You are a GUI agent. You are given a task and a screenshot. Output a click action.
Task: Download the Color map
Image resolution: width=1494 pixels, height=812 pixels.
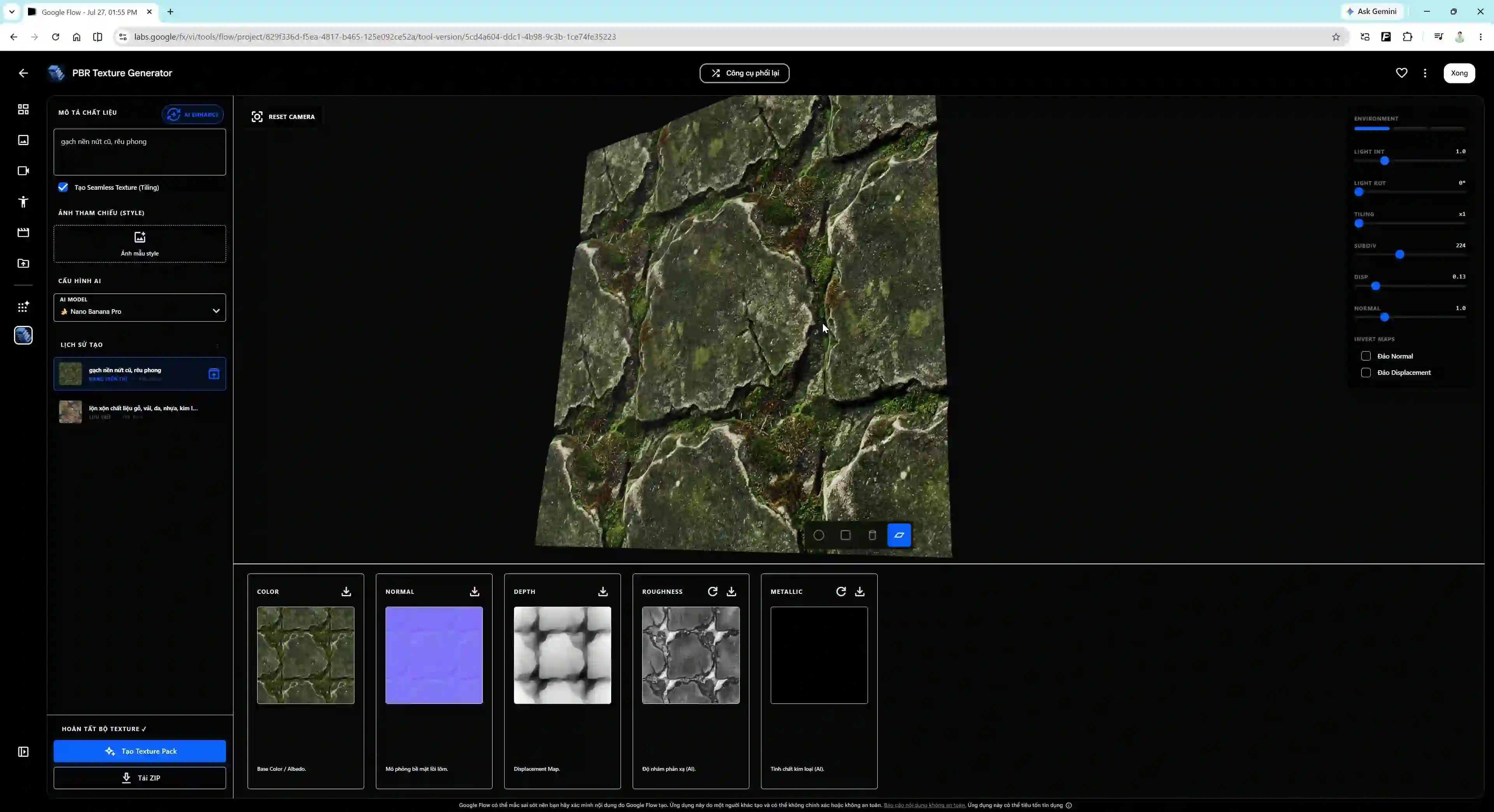click(x=346, y=591)
